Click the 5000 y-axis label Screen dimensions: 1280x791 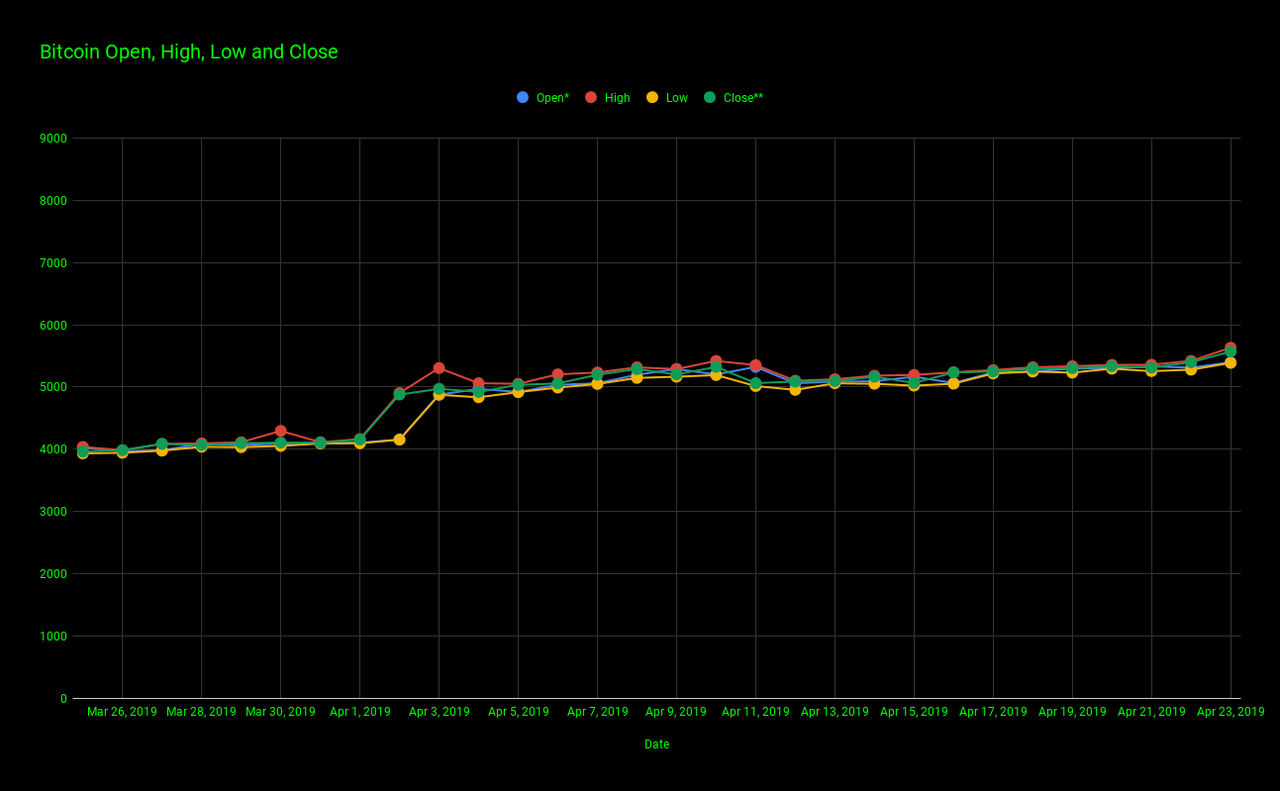coord(54,387)
